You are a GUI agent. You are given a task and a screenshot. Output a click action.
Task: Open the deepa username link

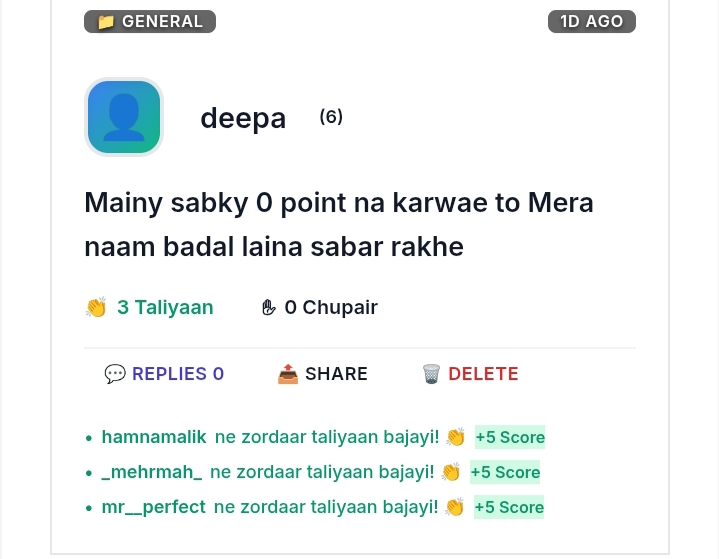pyautogui.click(x=243, y=118)
